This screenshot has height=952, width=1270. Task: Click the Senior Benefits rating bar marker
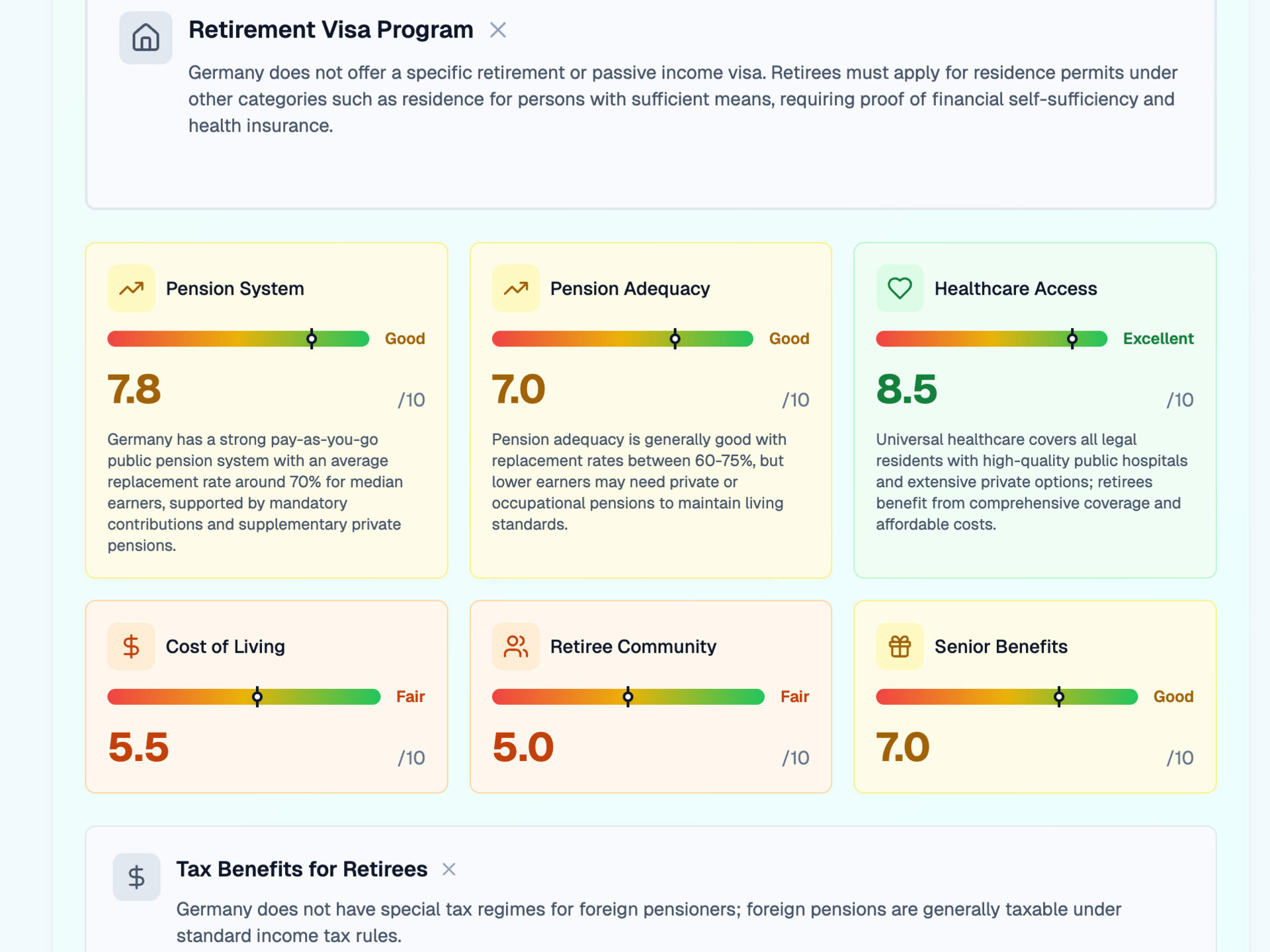(1059, 696)
